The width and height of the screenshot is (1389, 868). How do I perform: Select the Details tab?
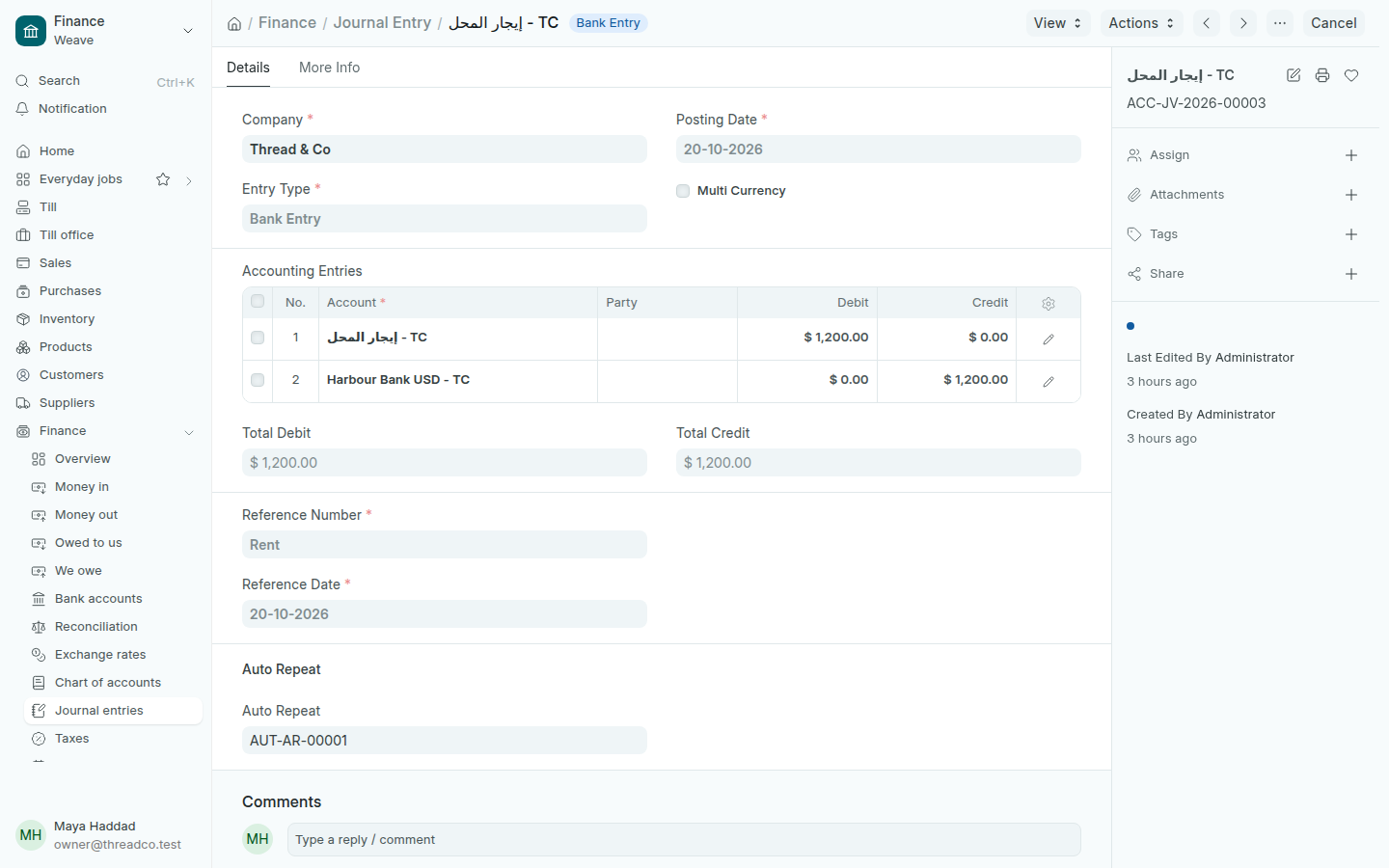pyautogui.click(x=248, y=68)
